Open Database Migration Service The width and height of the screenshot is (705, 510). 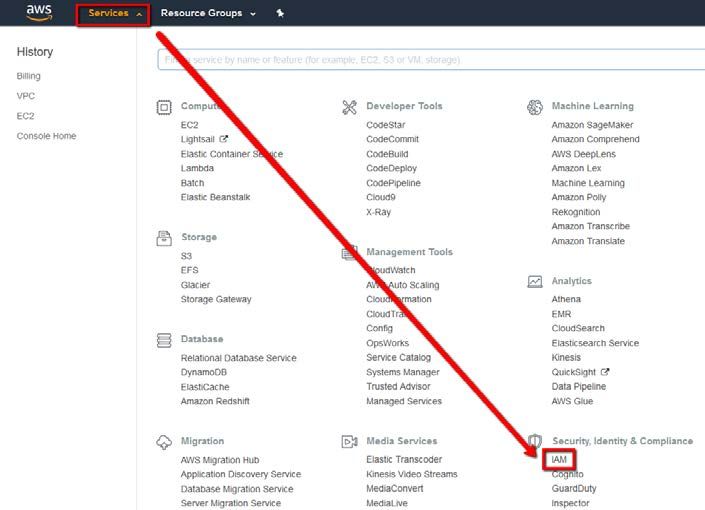[237, 489]
